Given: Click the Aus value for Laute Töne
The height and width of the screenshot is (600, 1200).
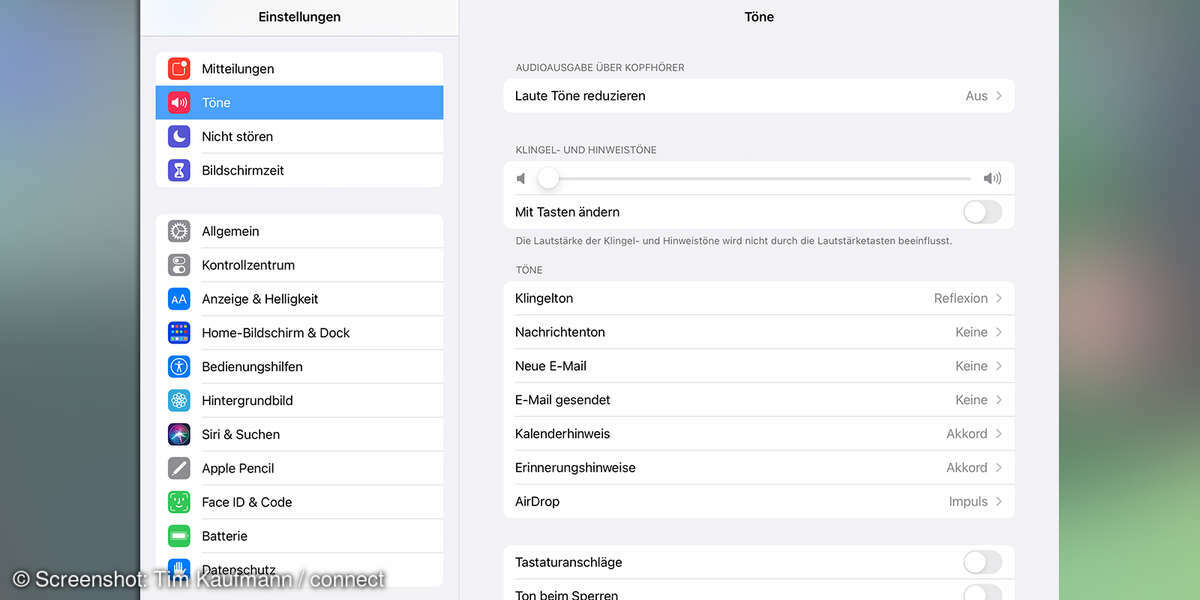Looking at the screenshot, I should [977, 96].
